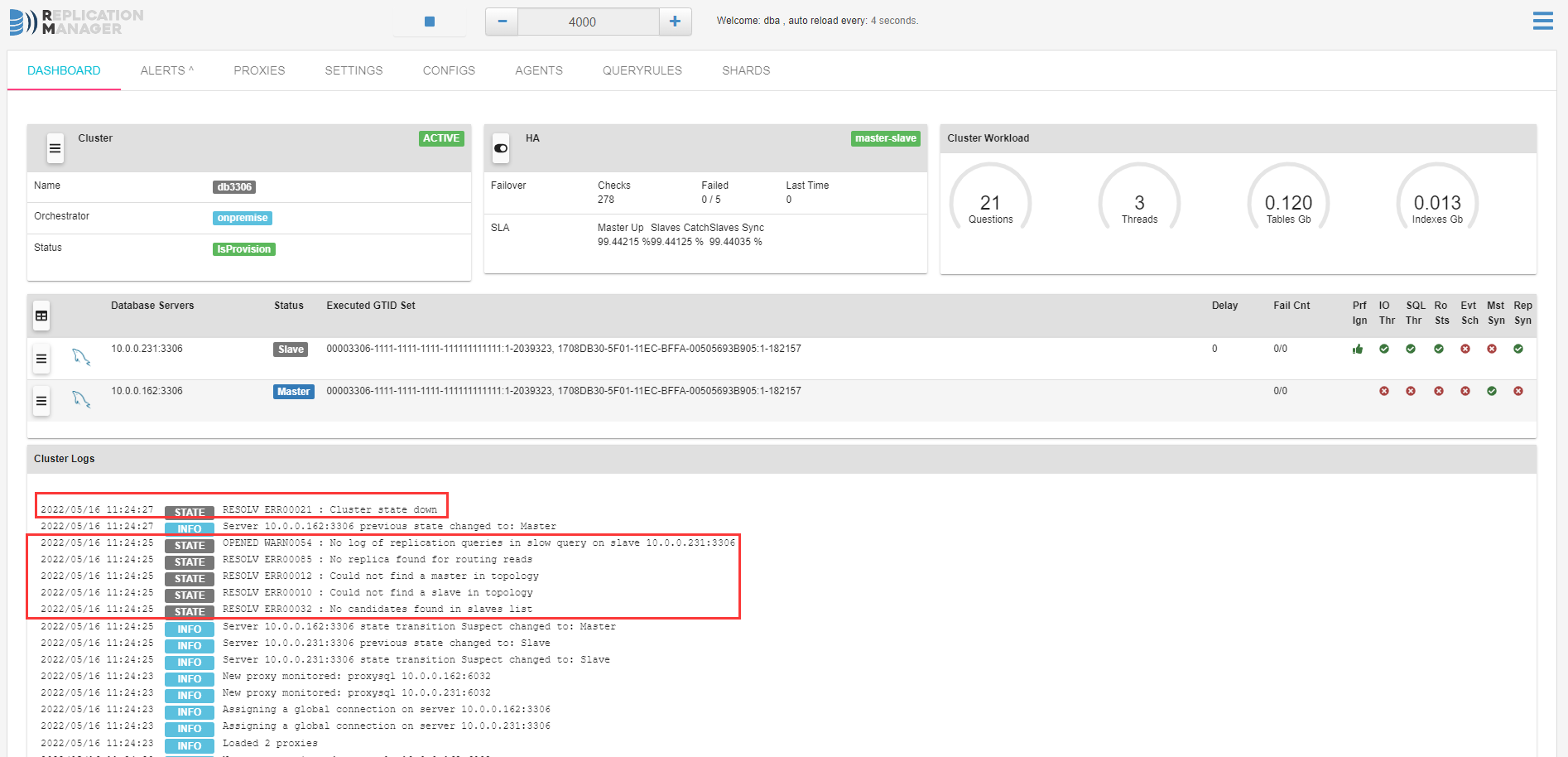Increase the refresh value with the plus stepper
This screenshot has height=757, width=1568.
click(x=675, y=21)
